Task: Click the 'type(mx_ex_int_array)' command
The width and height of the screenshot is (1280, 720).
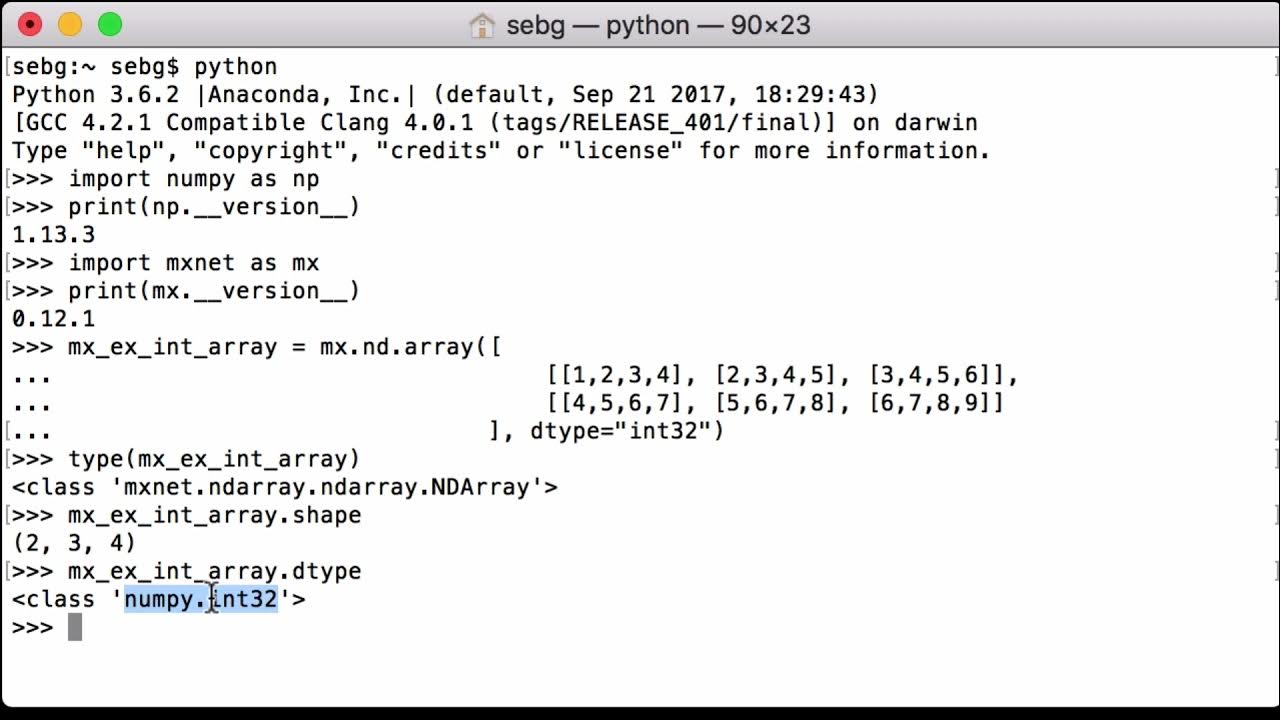Action: (213, 459)
